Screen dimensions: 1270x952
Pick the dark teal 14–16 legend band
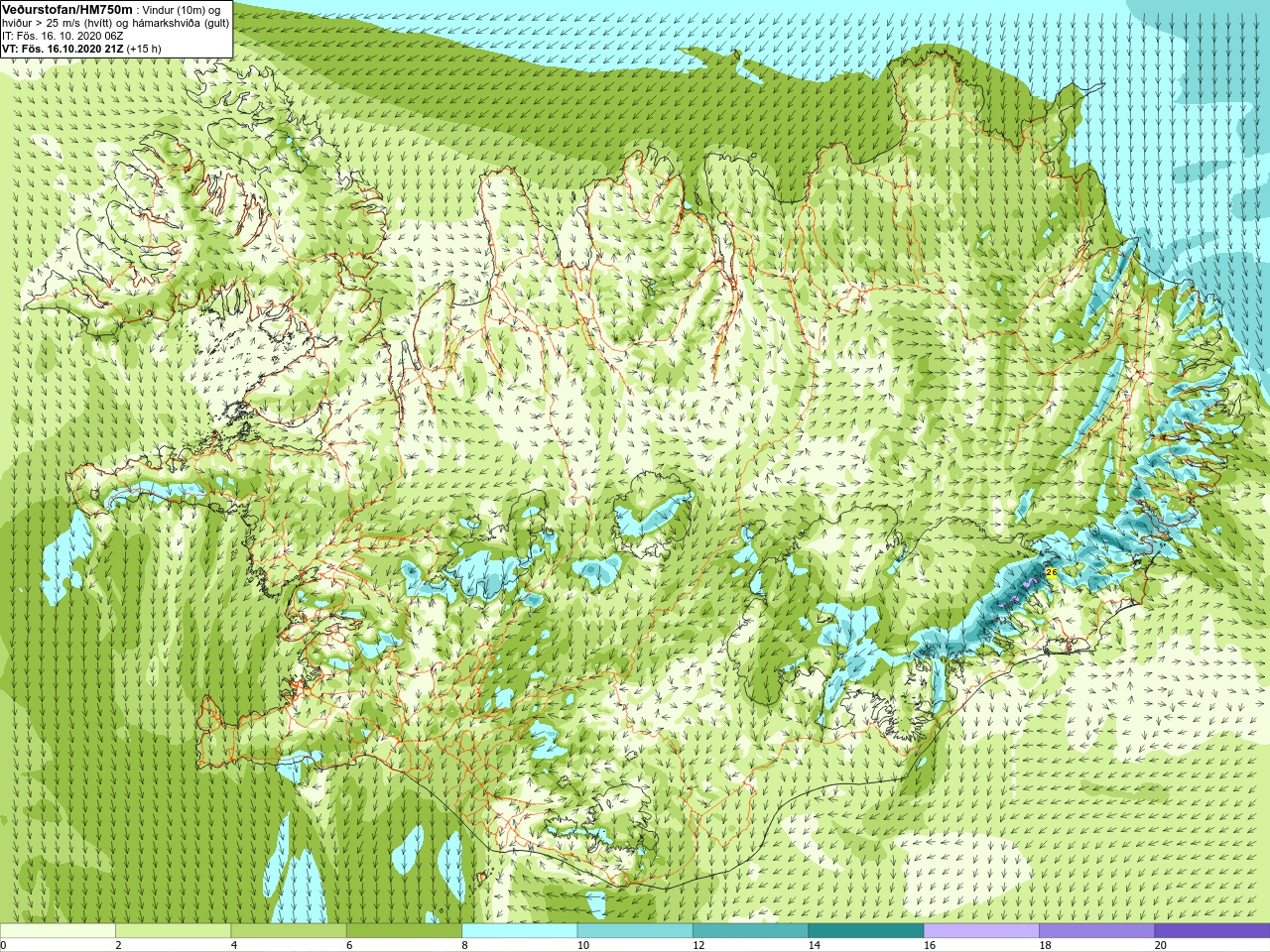(865, 931)
